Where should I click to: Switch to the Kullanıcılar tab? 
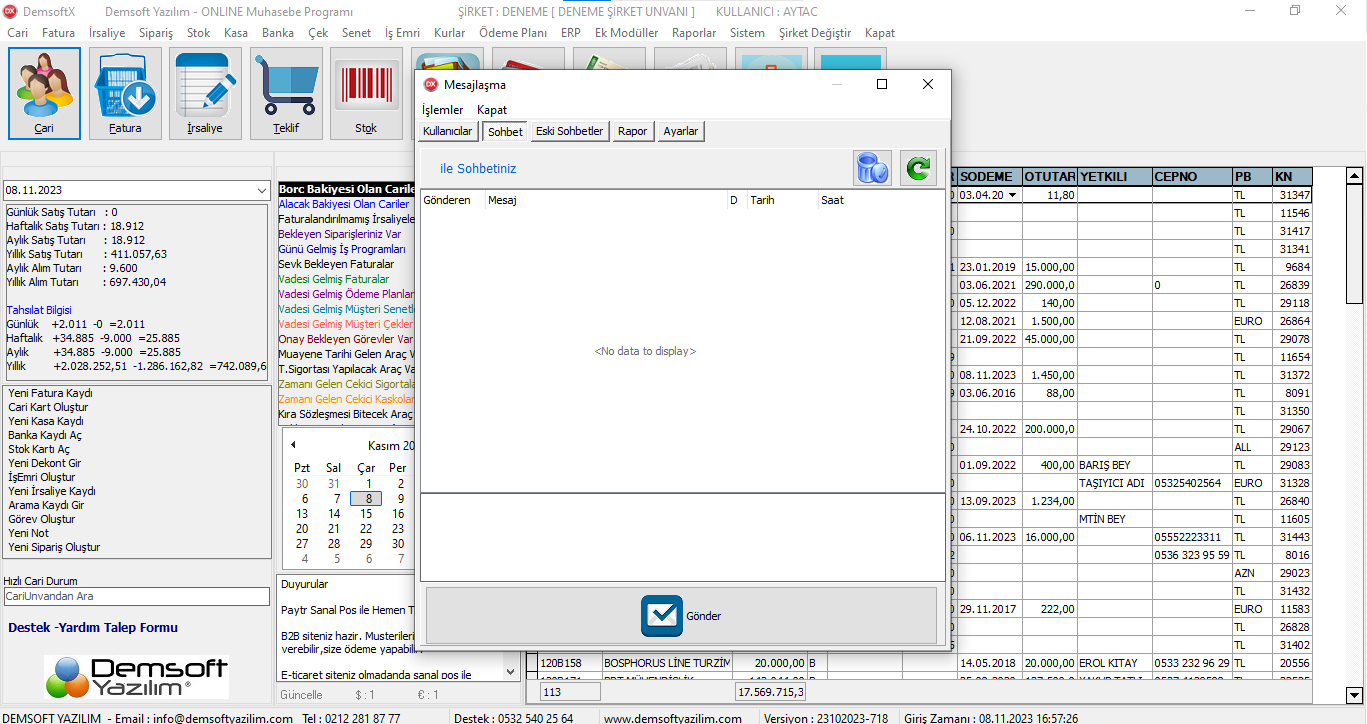(x=447, y=131)
